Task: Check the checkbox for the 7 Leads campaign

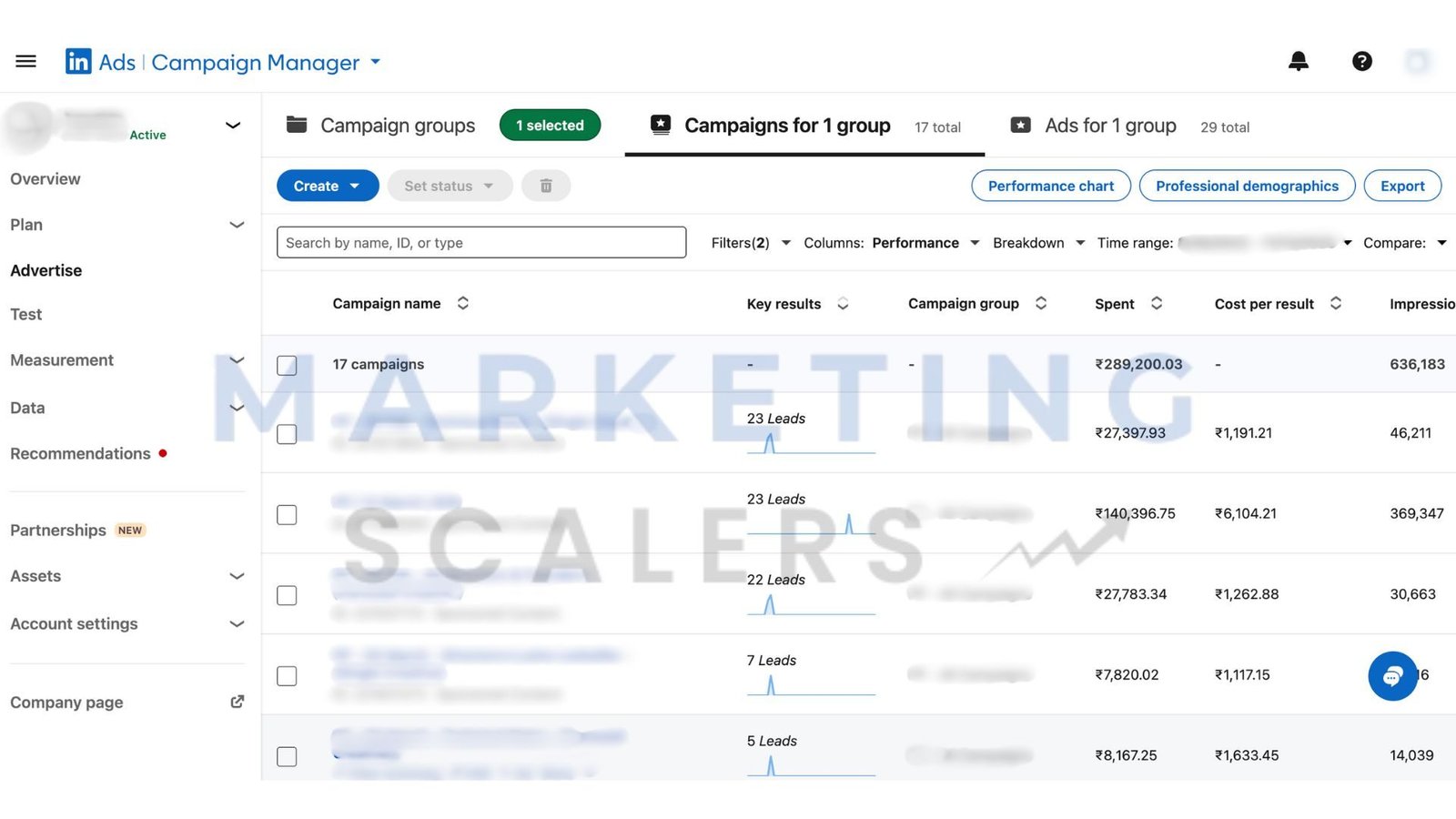Action: 287,675
